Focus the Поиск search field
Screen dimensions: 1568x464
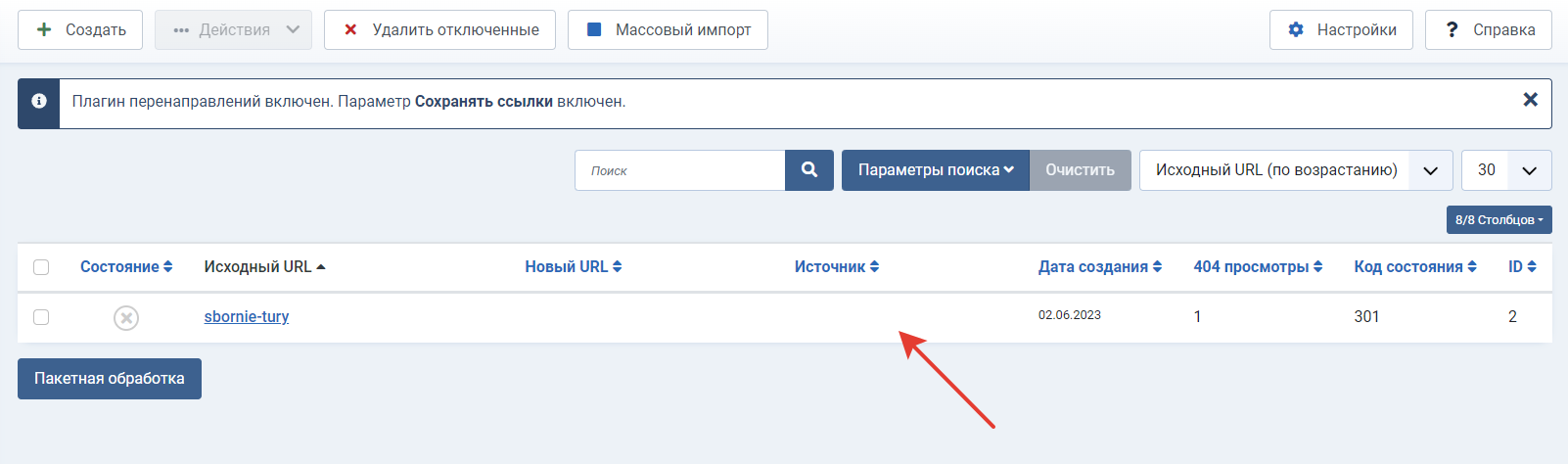tap(679, 170)
